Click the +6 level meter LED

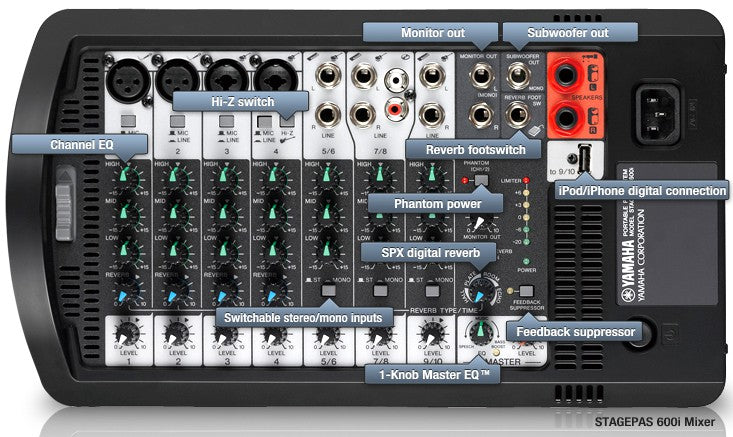tap(526, 192)
